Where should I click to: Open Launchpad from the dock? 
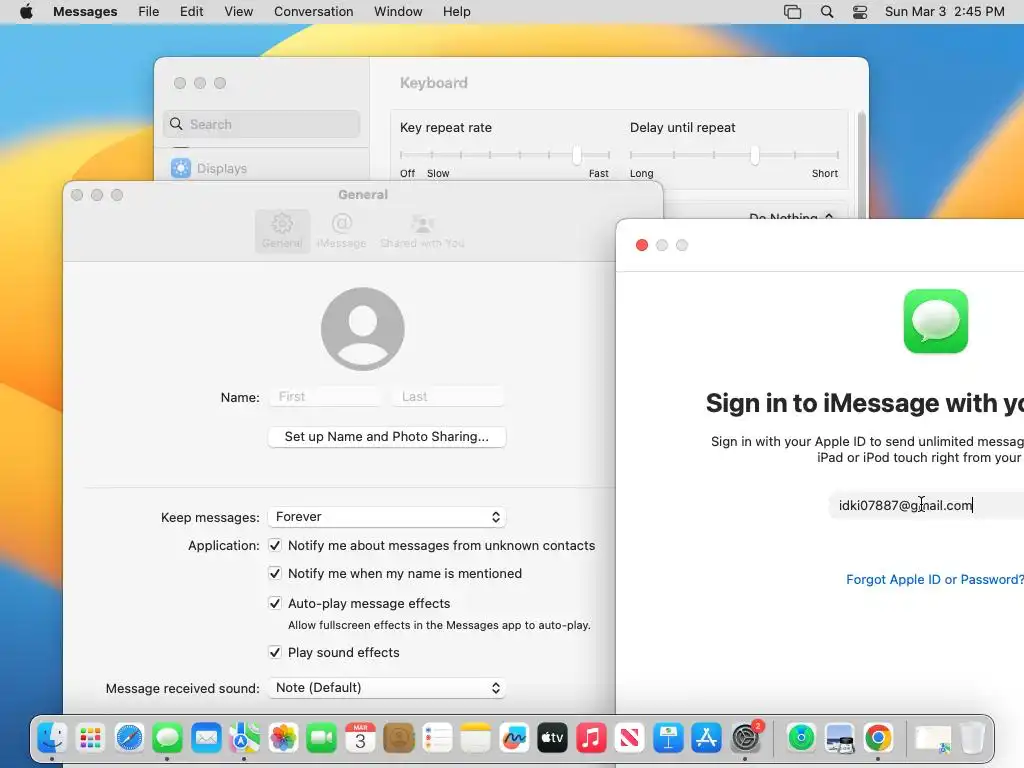[90, 738]
